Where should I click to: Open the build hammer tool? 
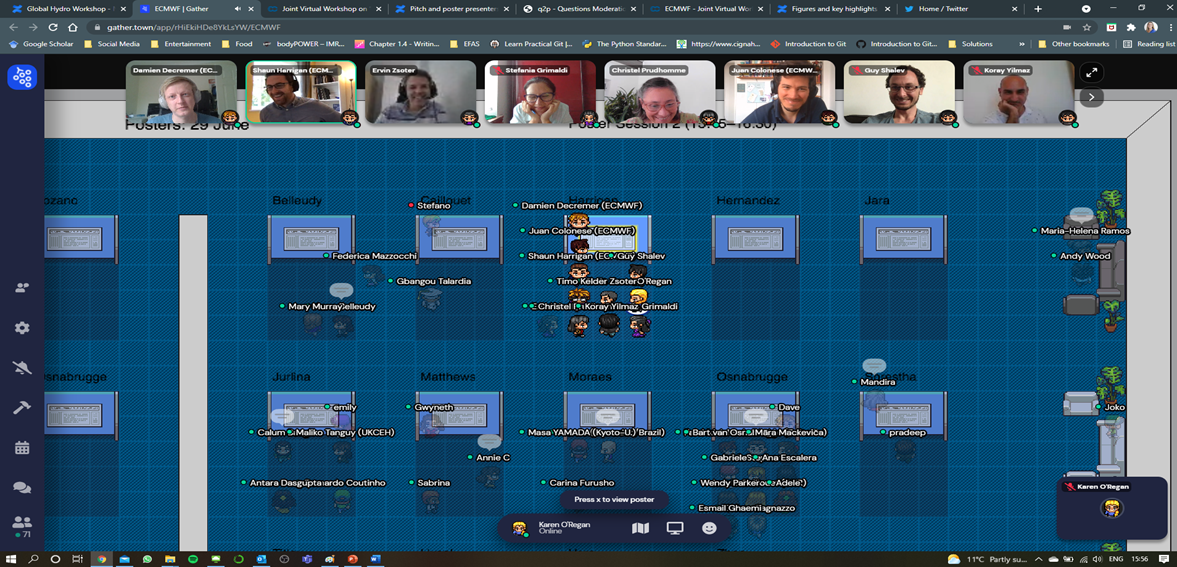pyautogui.click(x=22, y=408)
